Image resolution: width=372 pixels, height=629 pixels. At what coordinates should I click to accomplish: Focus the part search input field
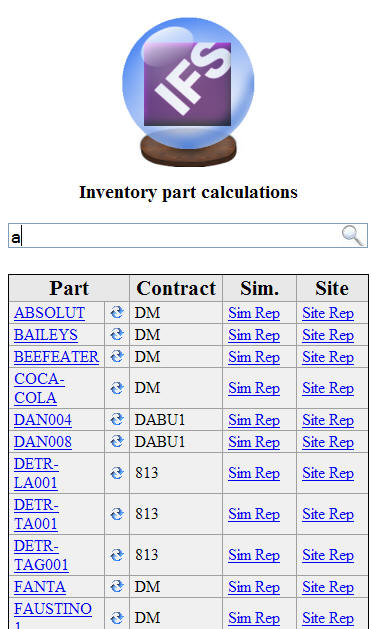point(188,235)
